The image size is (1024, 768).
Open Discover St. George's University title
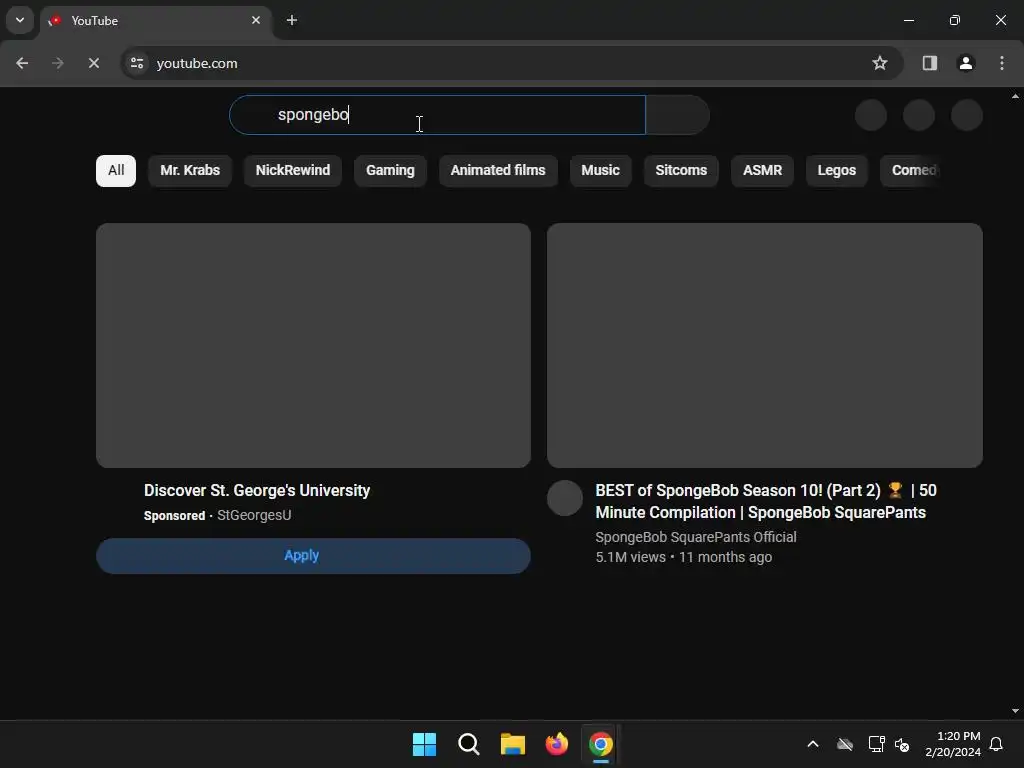point(257,490)
